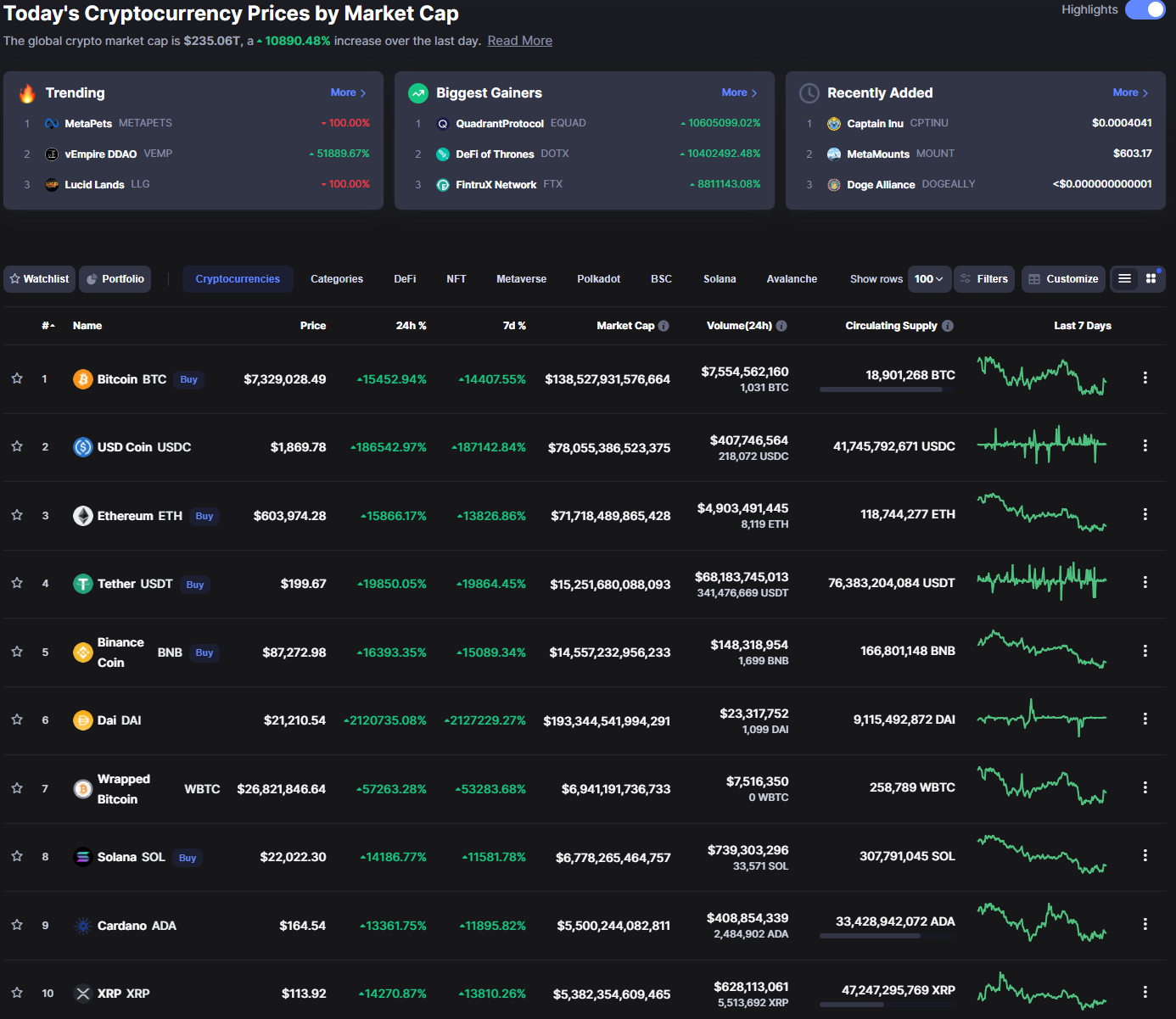Click the XRP logo icon

[x=83, y=994]
